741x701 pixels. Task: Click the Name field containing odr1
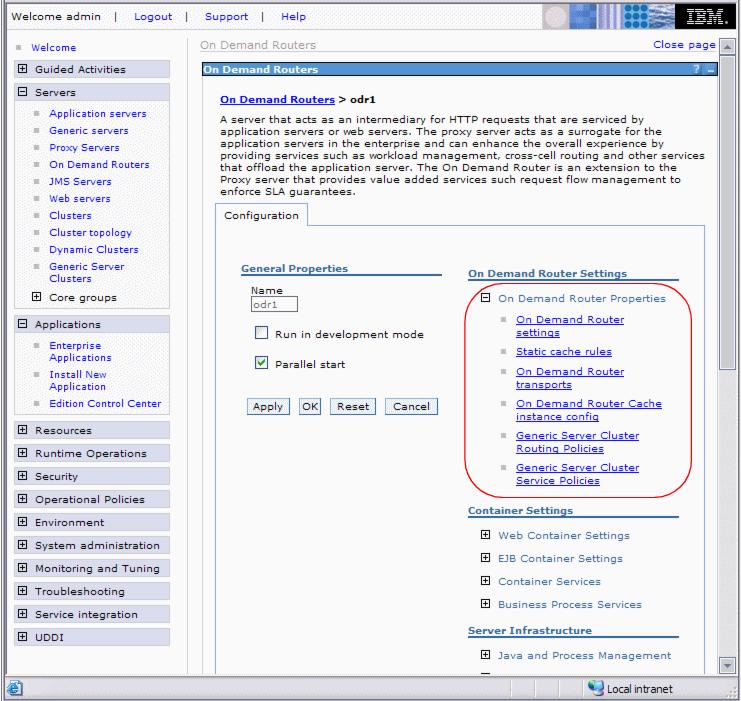(274, 304)
